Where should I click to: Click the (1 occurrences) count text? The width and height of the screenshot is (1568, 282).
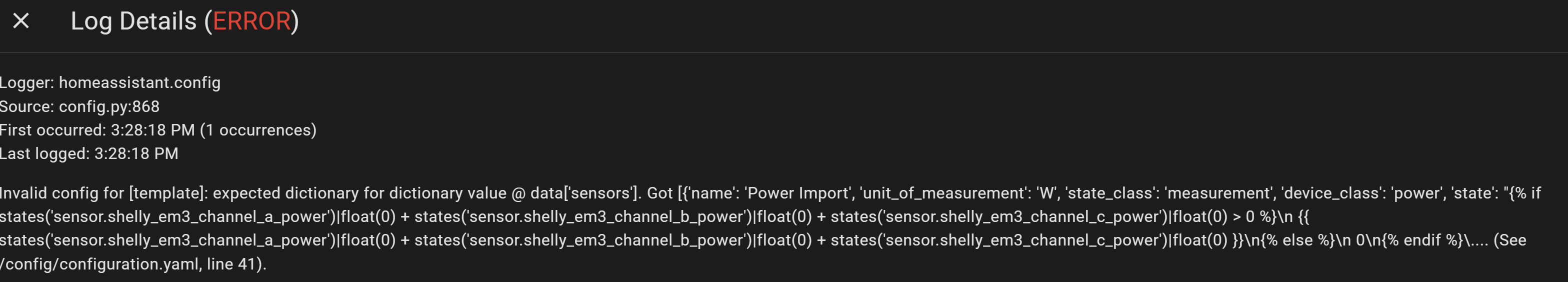pos(258,130)
